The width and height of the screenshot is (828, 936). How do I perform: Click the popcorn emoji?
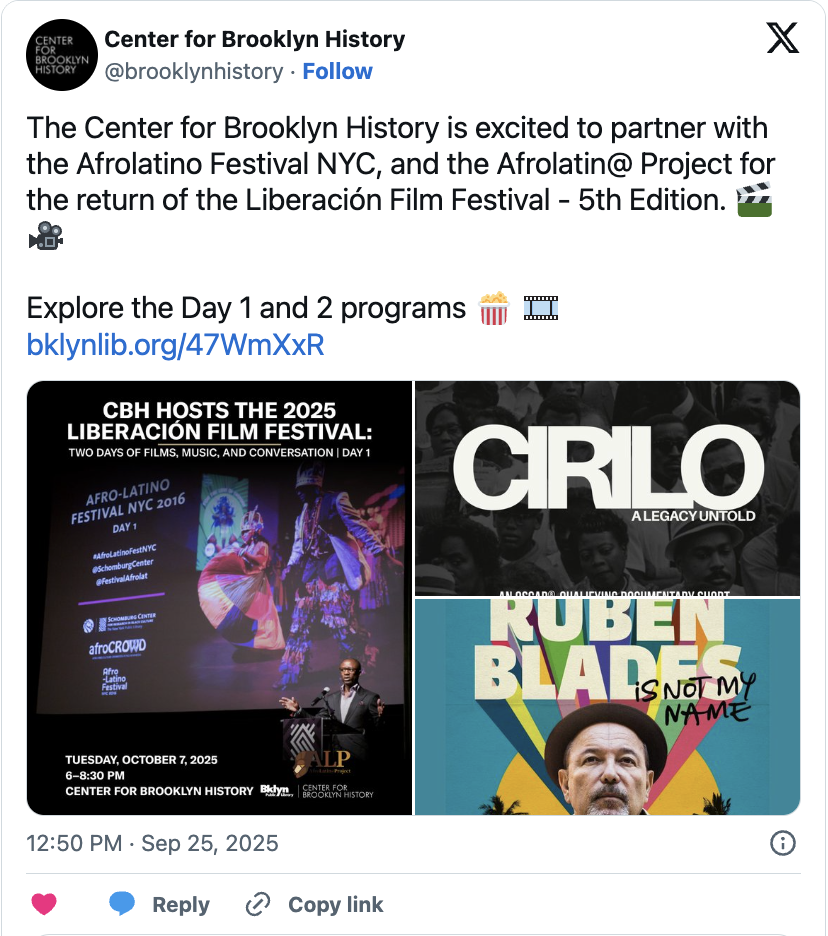click(494, 308)
